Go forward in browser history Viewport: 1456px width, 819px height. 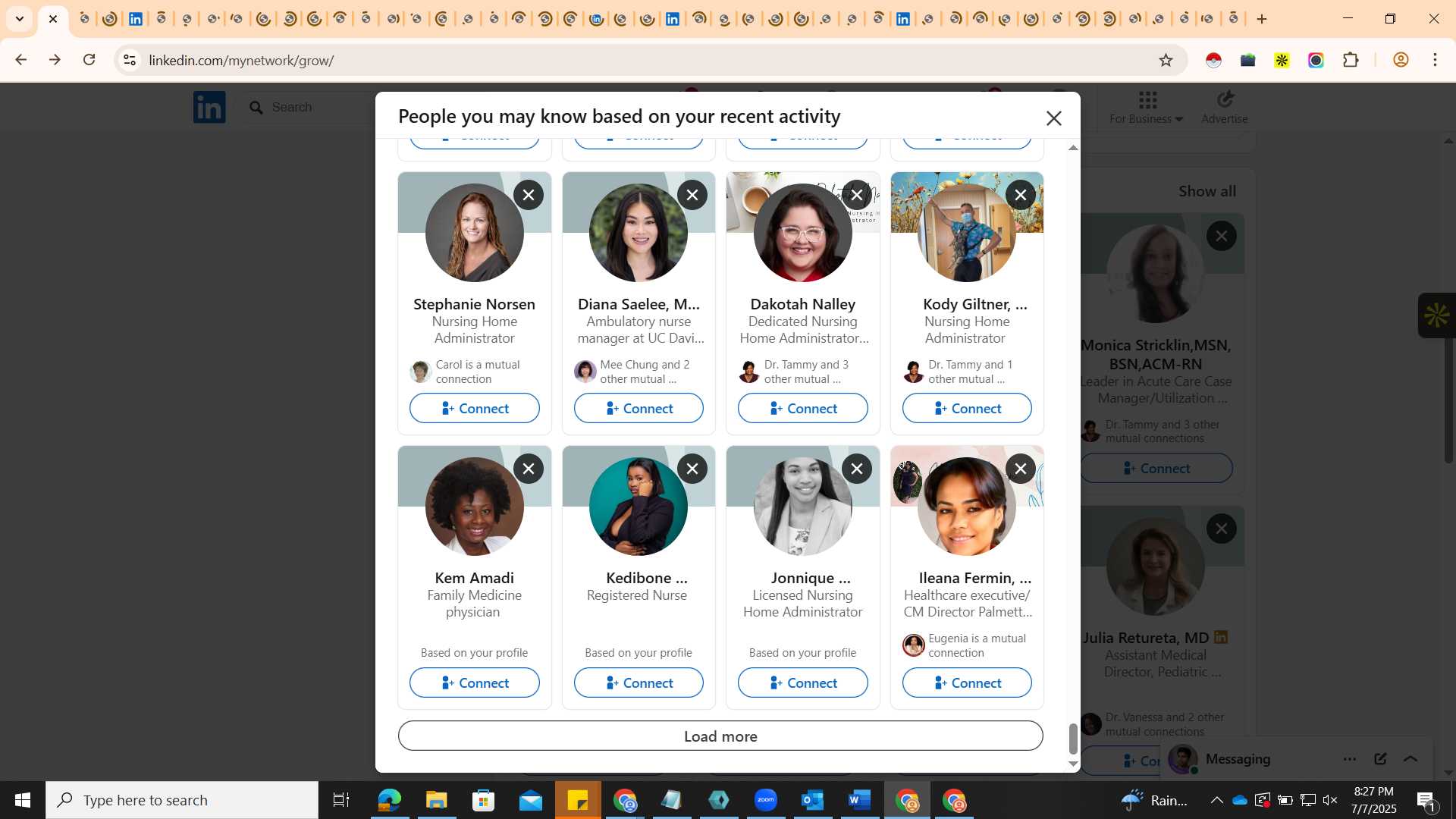pos(55,60)
